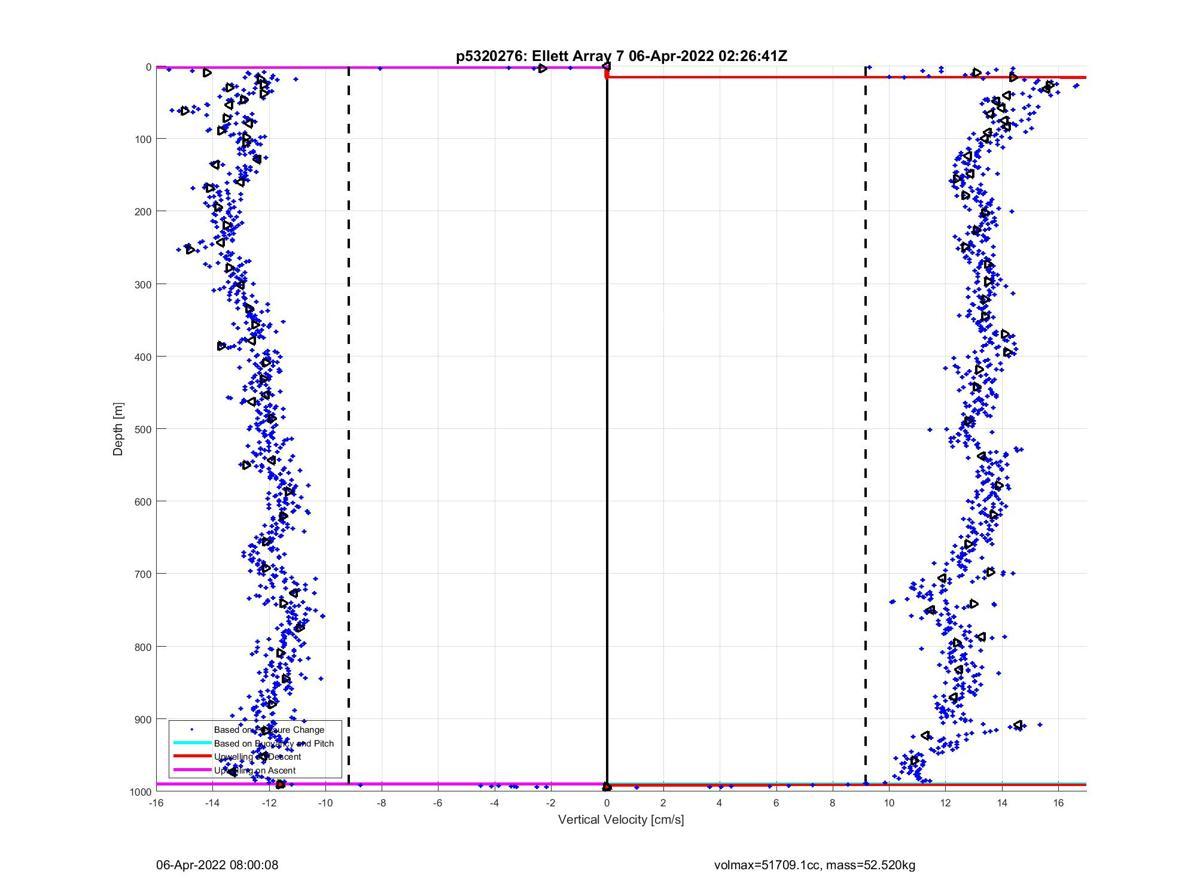1200x889 pixels.
Task: Click depth axis tick label '200'
Action: pyautogui.click(x=142, y=212)
